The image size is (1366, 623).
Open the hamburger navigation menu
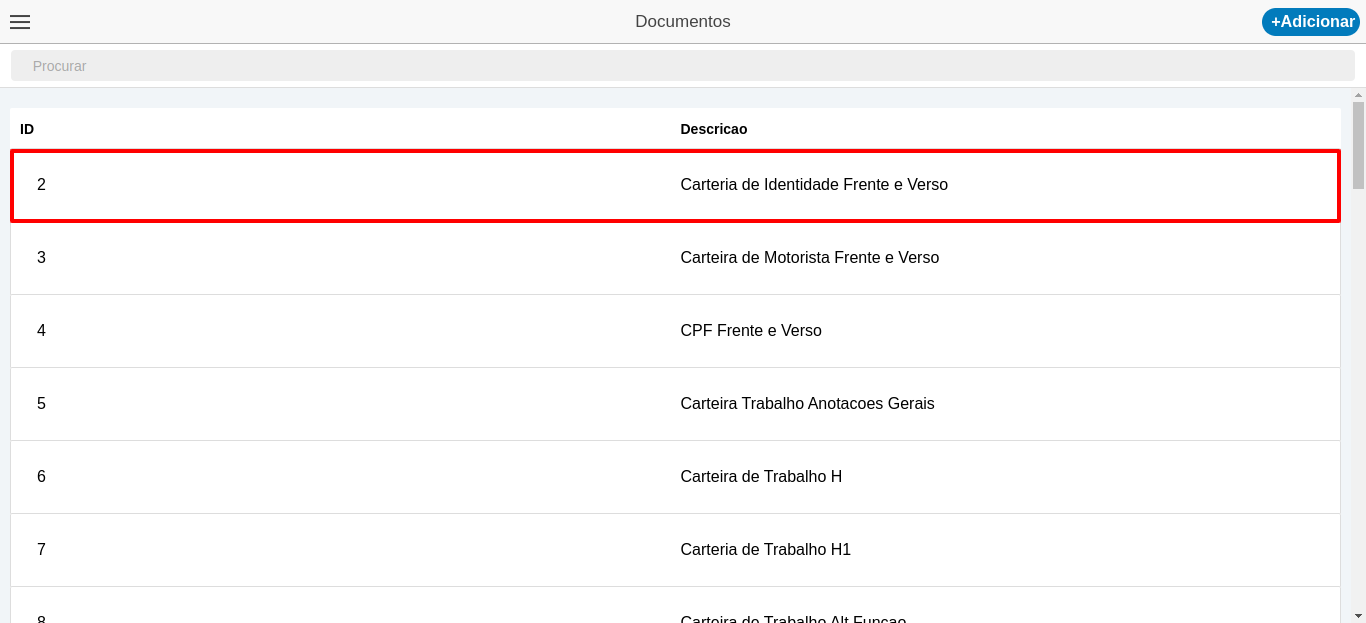point(20,22)
